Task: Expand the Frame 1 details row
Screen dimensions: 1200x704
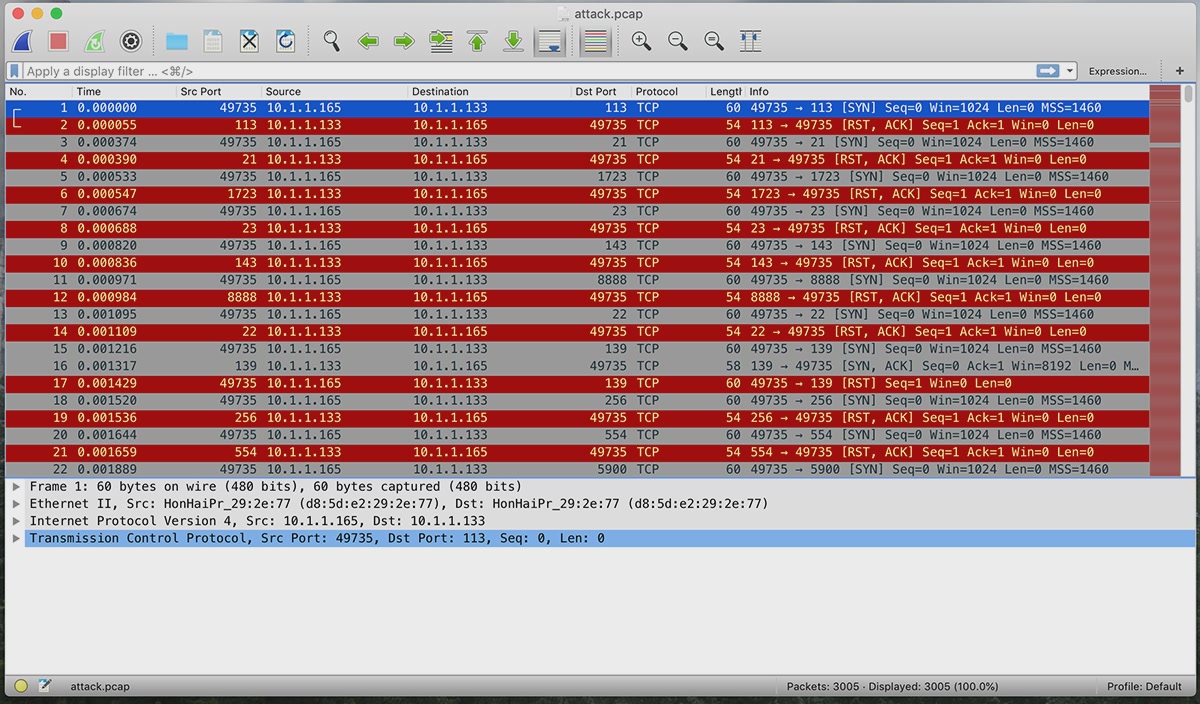Action: [16, 487]
